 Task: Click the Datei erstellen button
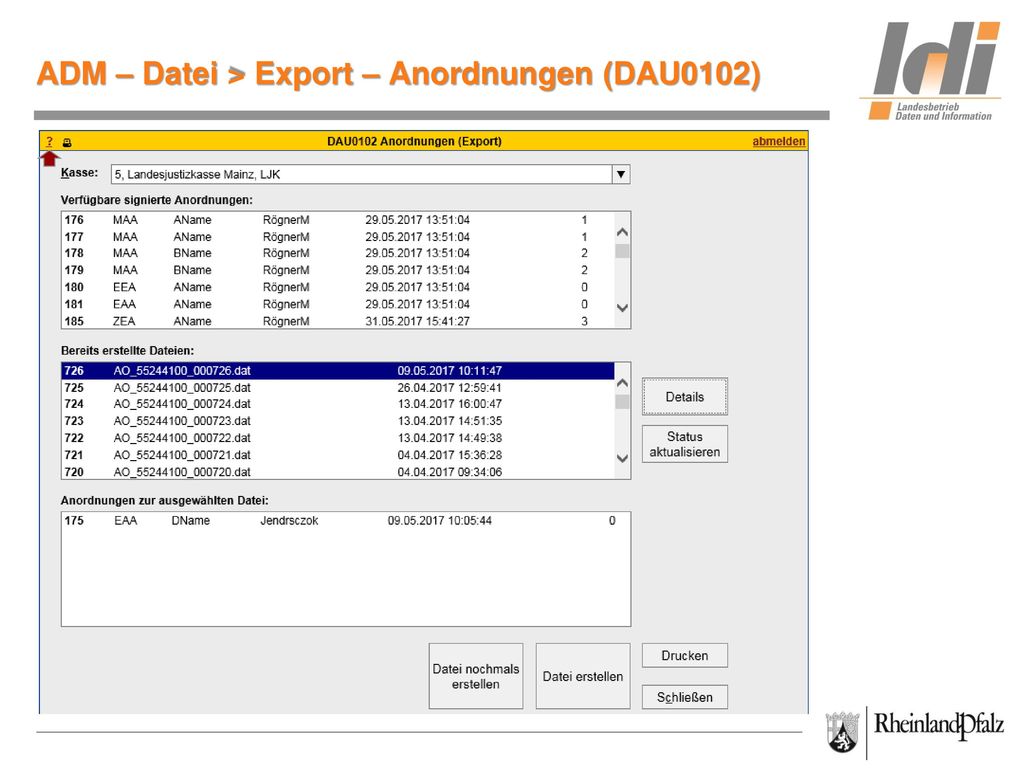583,676
